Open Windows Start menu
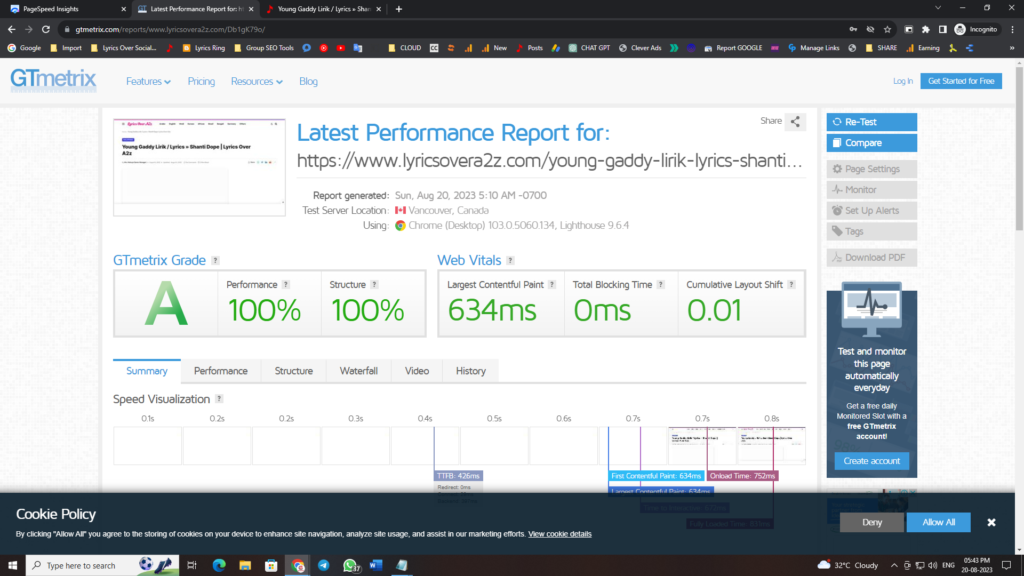 (12, 566)
